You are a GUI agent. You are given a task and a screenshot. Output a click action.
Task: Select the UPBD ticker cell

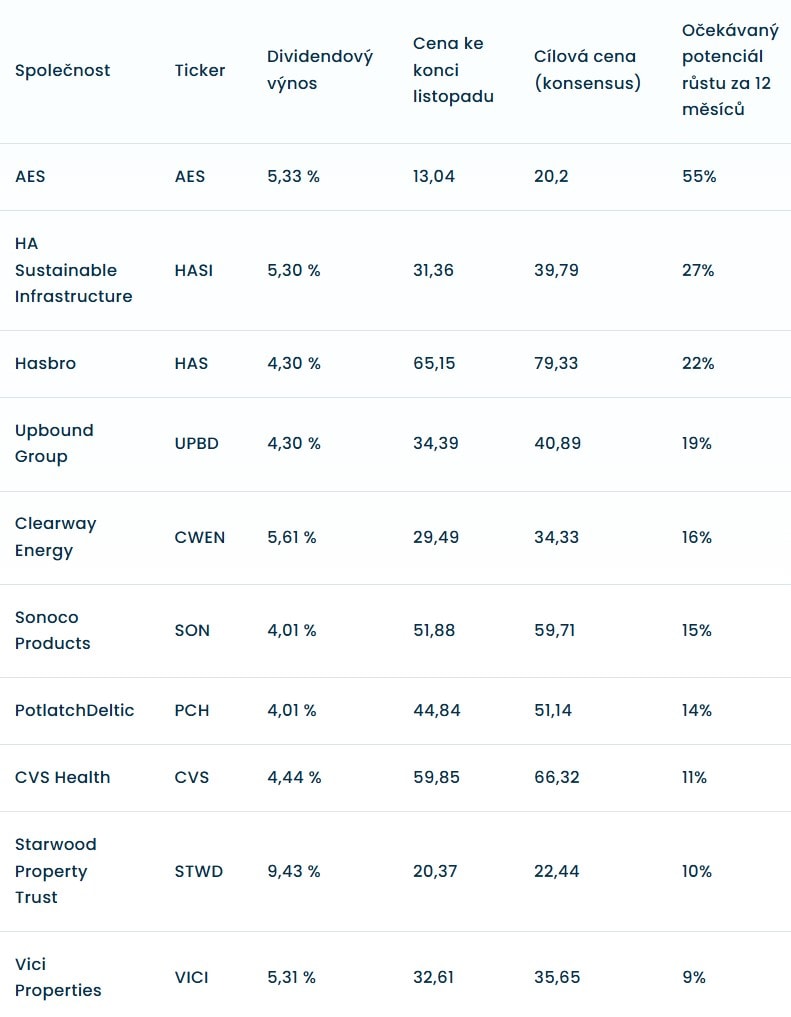pos(196,443)
